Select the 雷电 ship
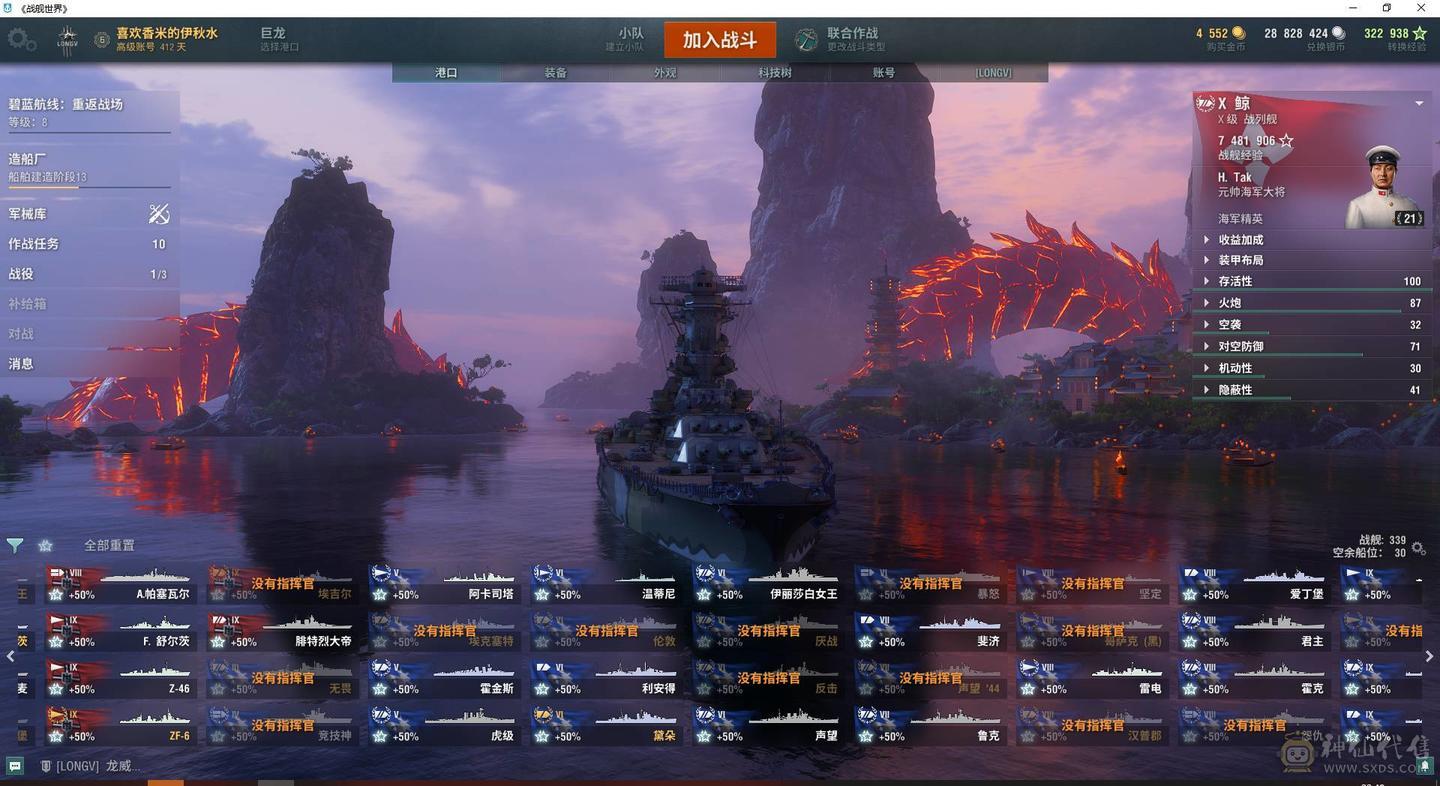The image size is (1440, 786). tap(1091, 678)
